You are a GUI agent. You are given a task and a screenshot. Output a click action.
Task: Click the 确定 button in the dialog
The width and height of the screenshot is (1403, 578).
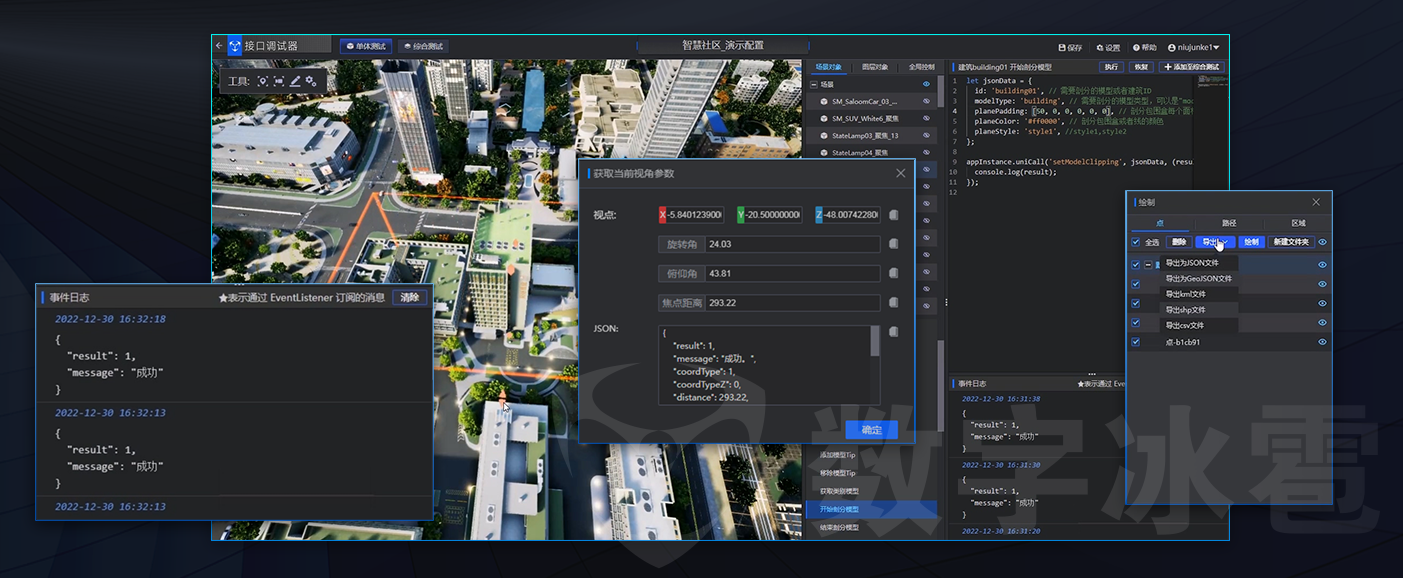click(x=871, y=430)
